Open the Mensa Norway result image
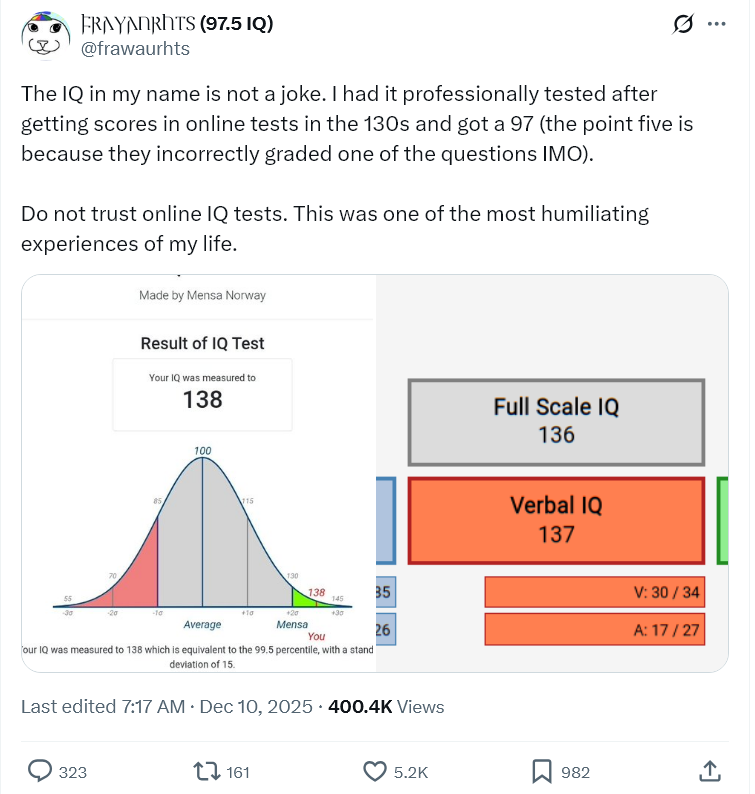This screenshot has width=755, height=794. pos(200,472)
